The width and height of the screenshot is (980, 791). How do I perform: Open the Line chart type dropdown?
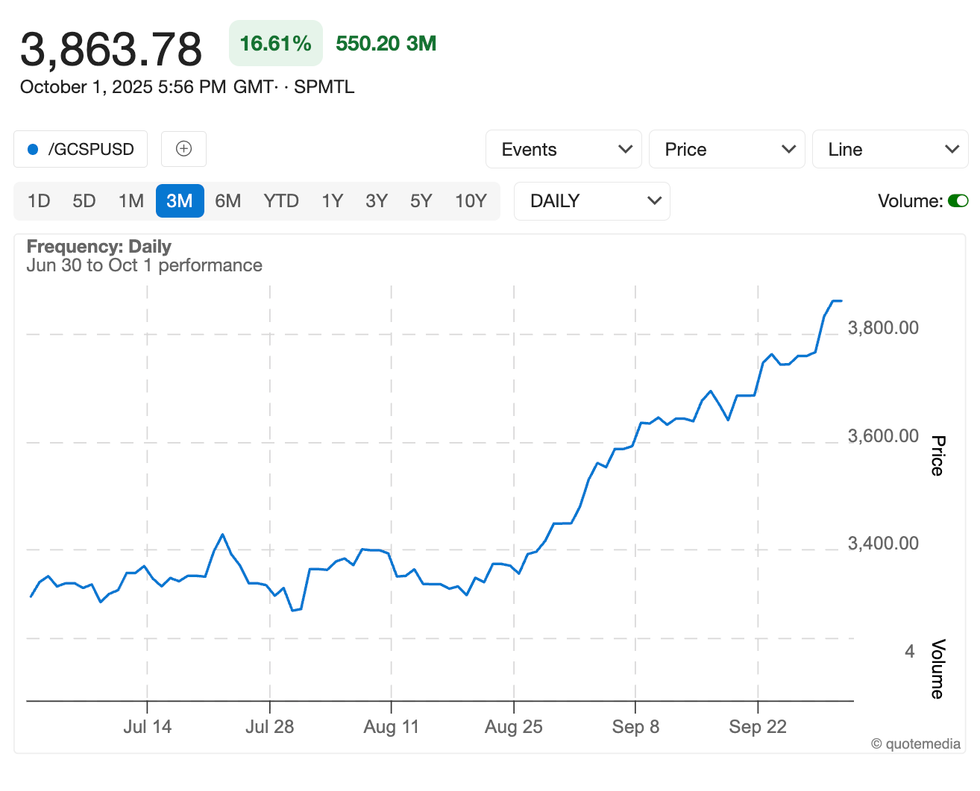(x=889, y=150)
